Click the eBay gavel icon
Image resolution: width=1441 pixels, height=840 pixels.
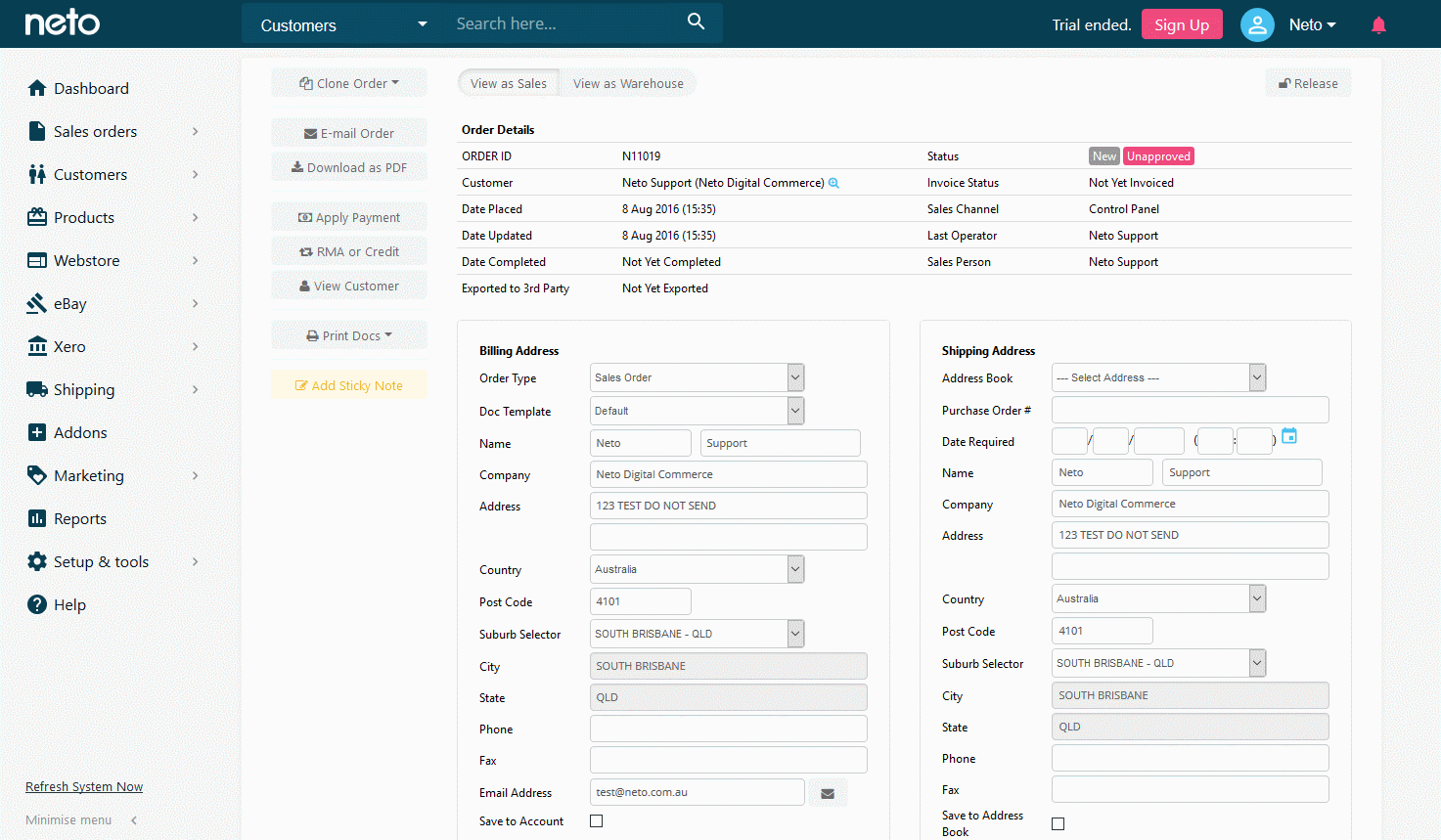[37, 303]
